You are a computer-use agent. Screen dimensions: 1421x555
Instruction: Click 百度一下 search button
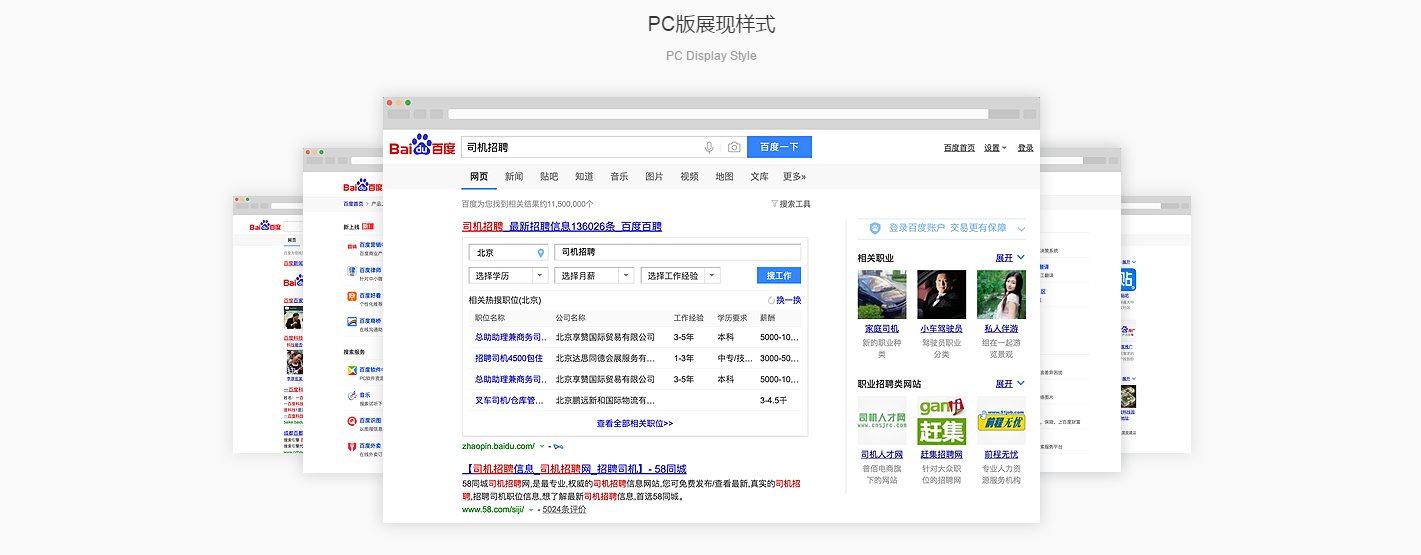pos(779,147)
